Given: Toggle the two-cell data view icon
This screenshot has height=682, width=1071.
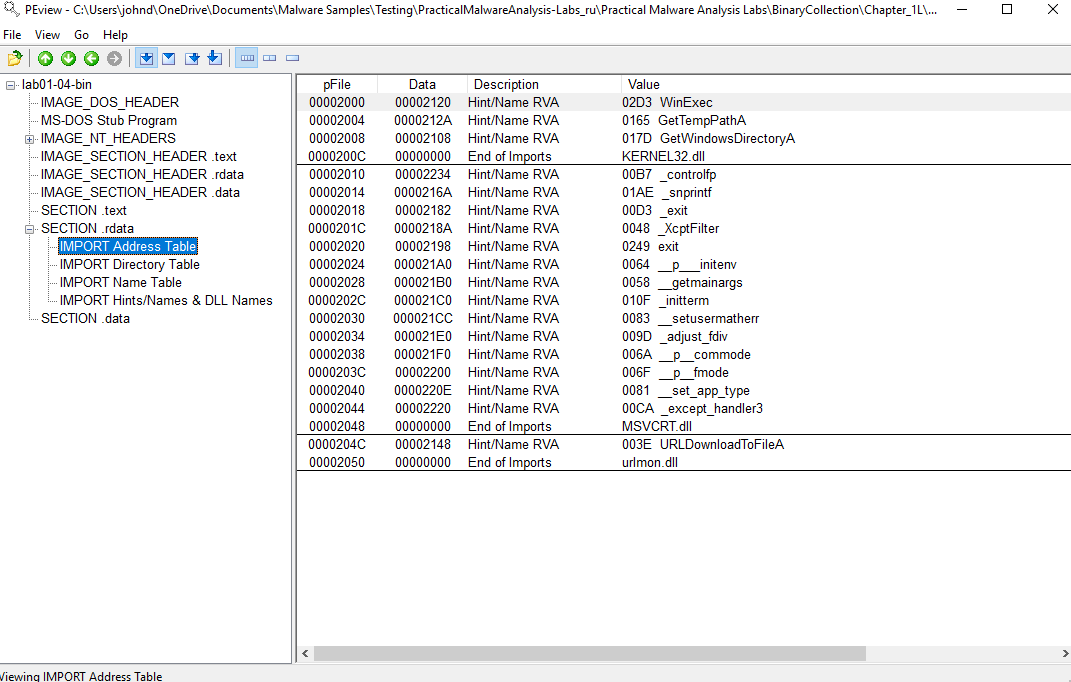Looking at the screenshot, I should pos(269,58).
